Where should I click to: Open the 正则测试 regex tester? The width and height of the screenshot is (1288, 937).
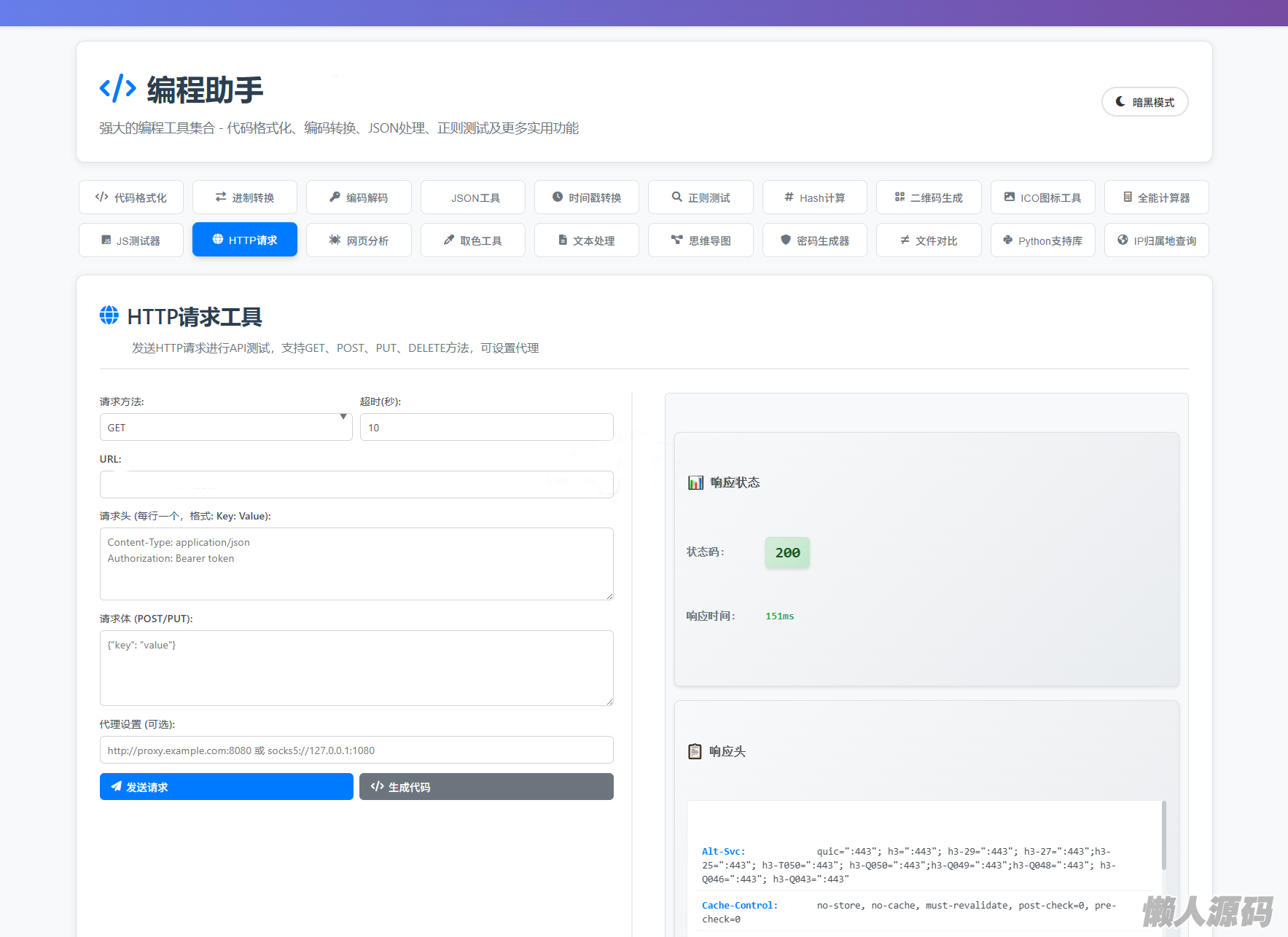tap(700, 197)
